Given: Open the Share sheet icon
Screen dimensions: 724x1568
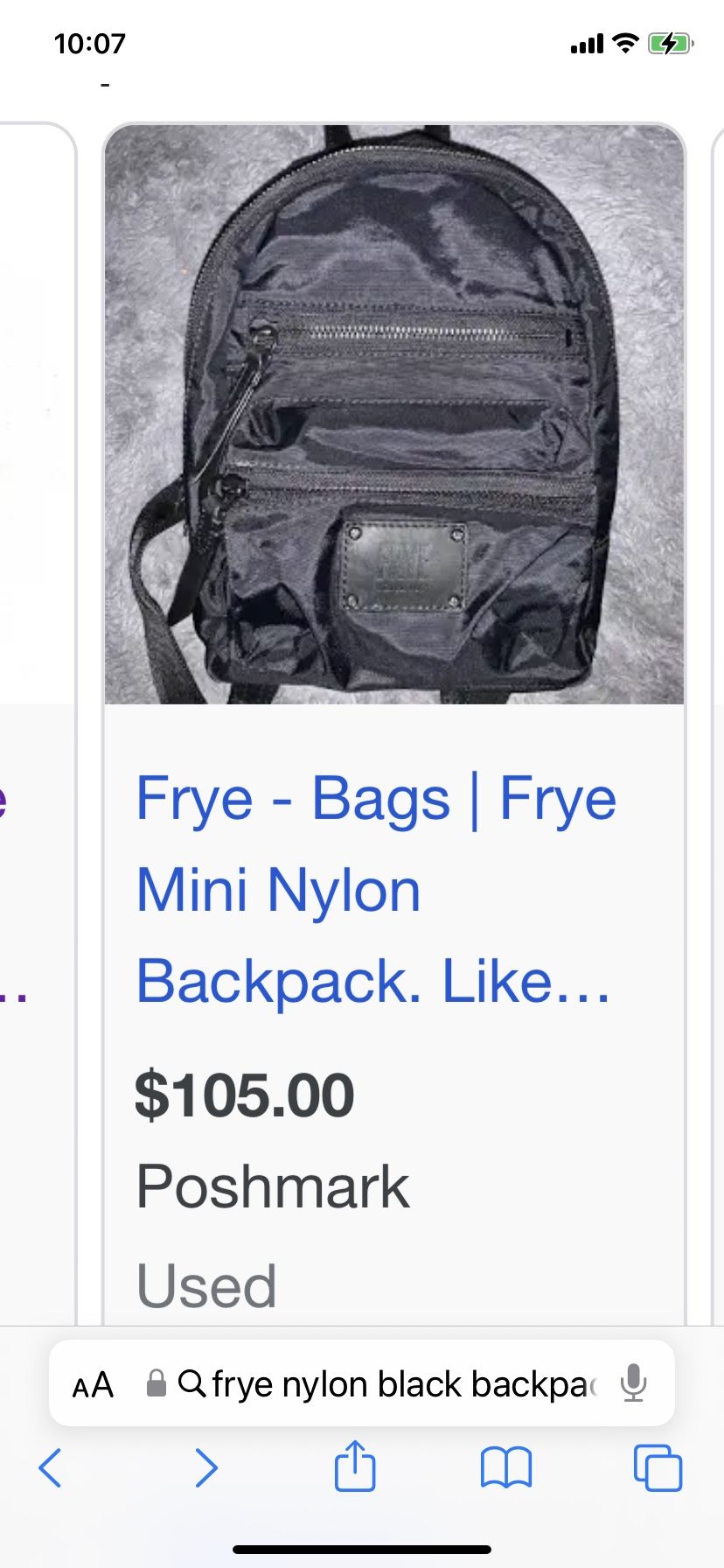Looking at the screenshot, I should point(355,1465).
